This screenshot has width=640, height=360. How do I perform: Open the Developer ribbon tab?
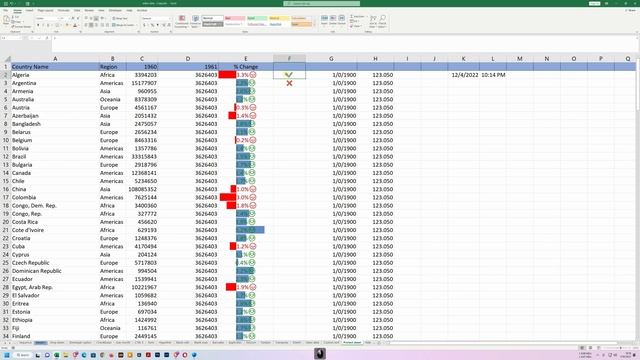coord(115,10)
